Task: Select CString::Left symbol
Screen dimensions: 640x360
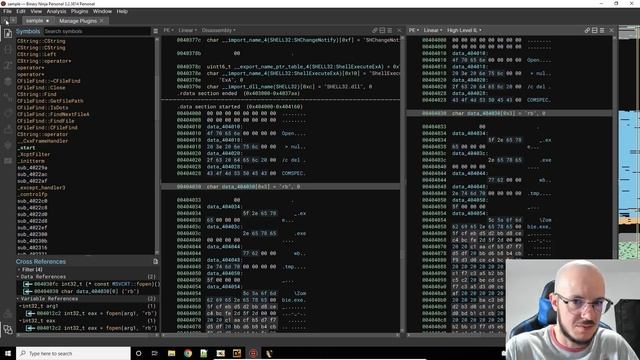Action: pos(37,54)
